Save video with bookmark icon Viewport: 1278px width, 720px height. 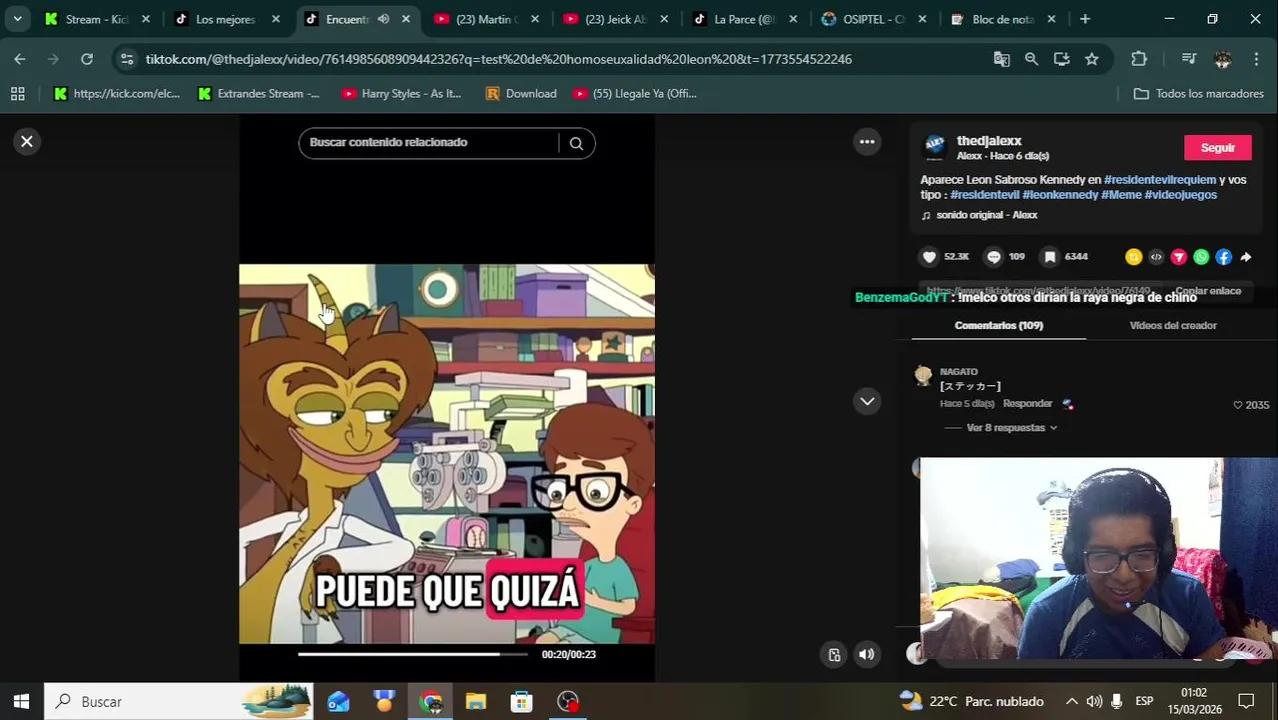pos(1050,257)
